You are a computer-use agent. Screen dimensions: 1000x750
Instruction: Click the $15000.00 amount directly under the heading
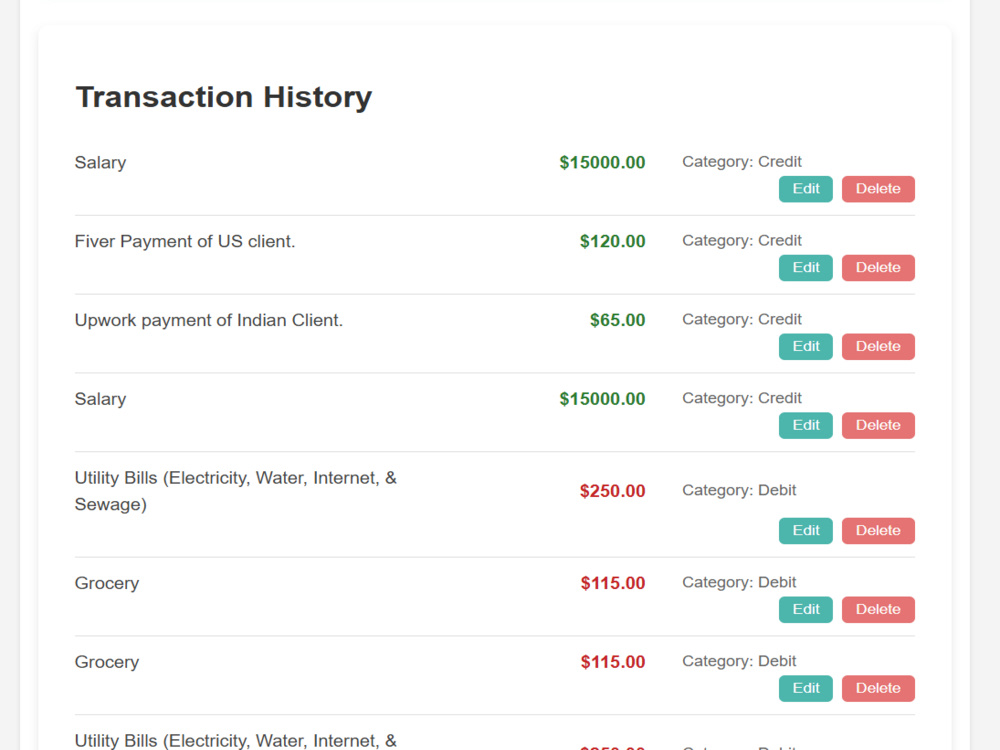602,163
